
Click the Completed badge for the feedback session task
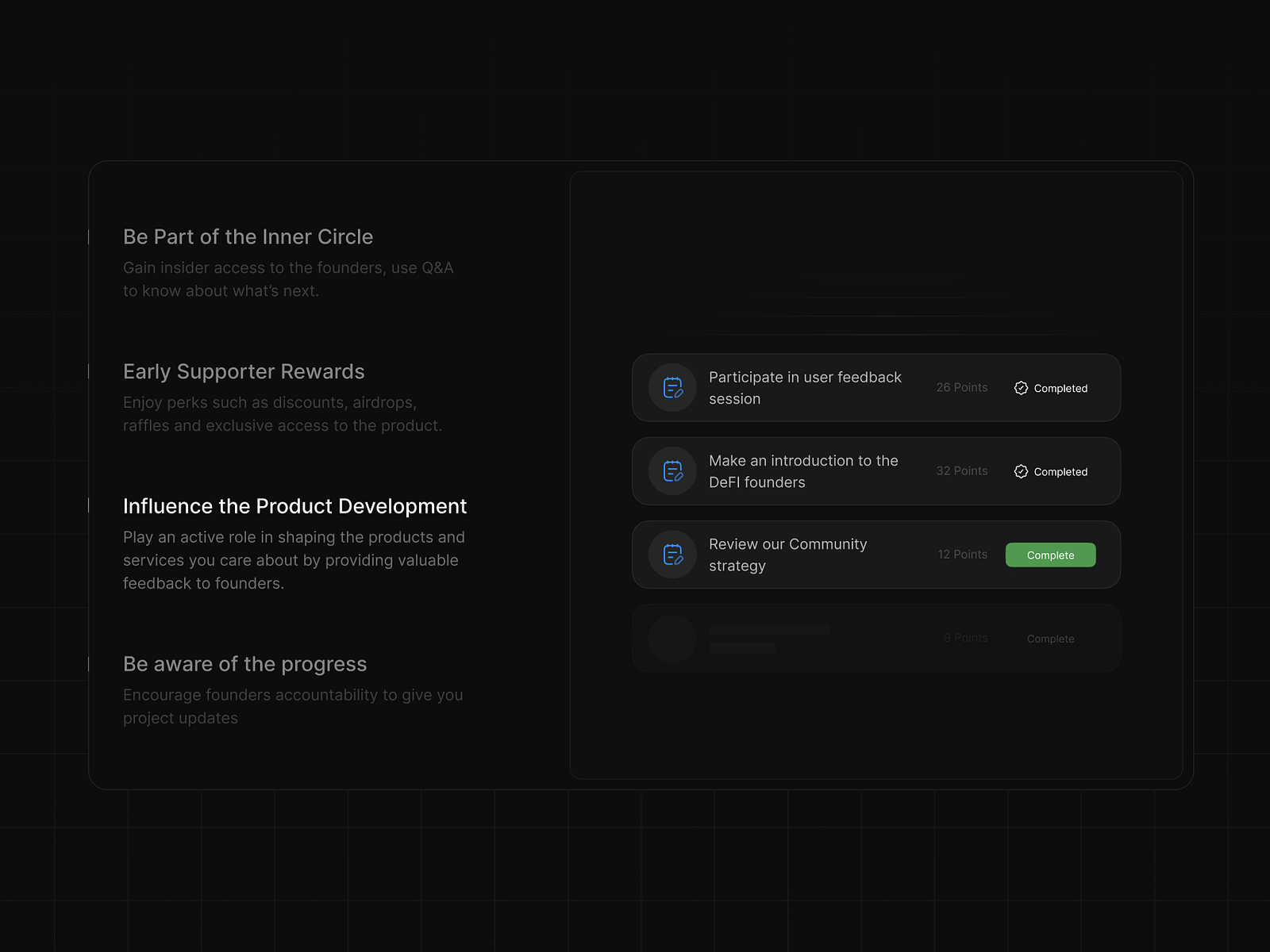tap(1050, 388)
